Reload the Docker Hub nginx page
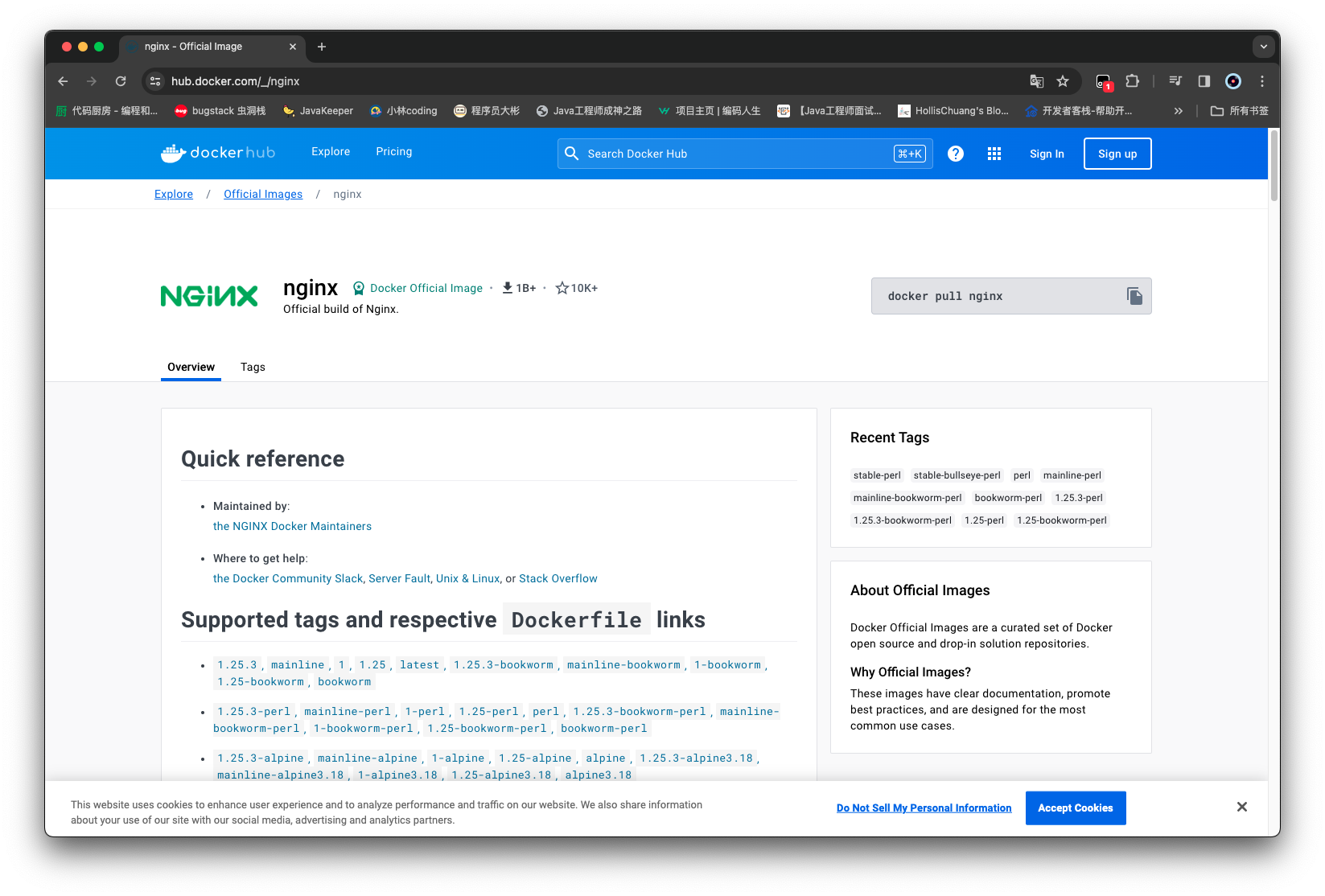1325x896 pixels. point(121,81)
